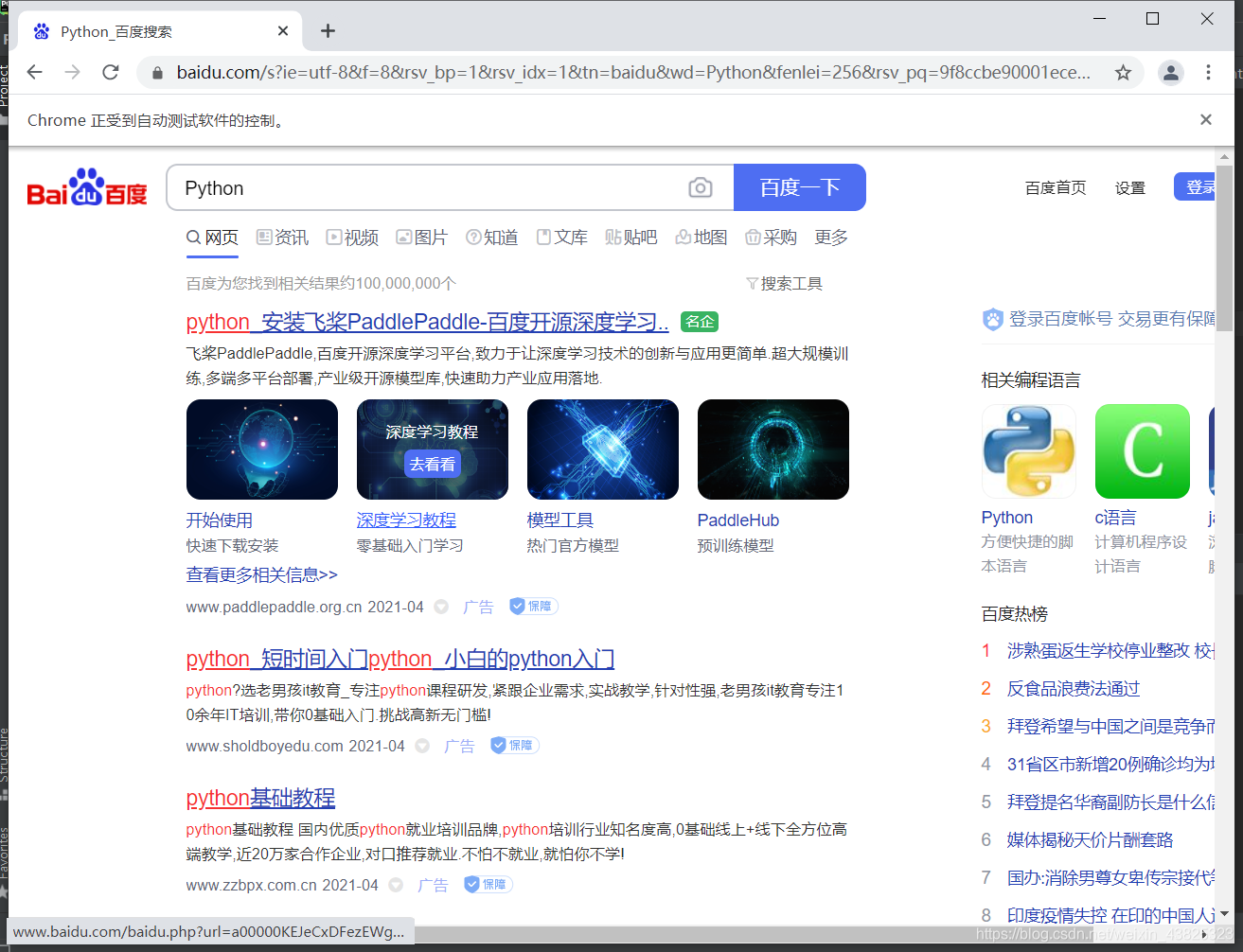
Task: Expand dropdown arrow beside sholdboyedu.com date
Action: (422, 746)
